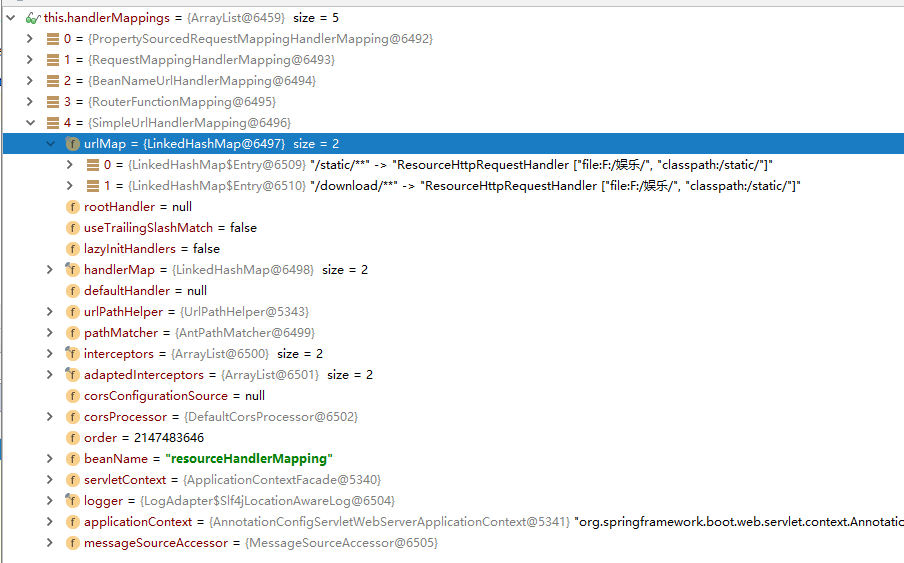904x563 pixels.
Task: Click the field icon next to urlMap
Action: point(72,144)
